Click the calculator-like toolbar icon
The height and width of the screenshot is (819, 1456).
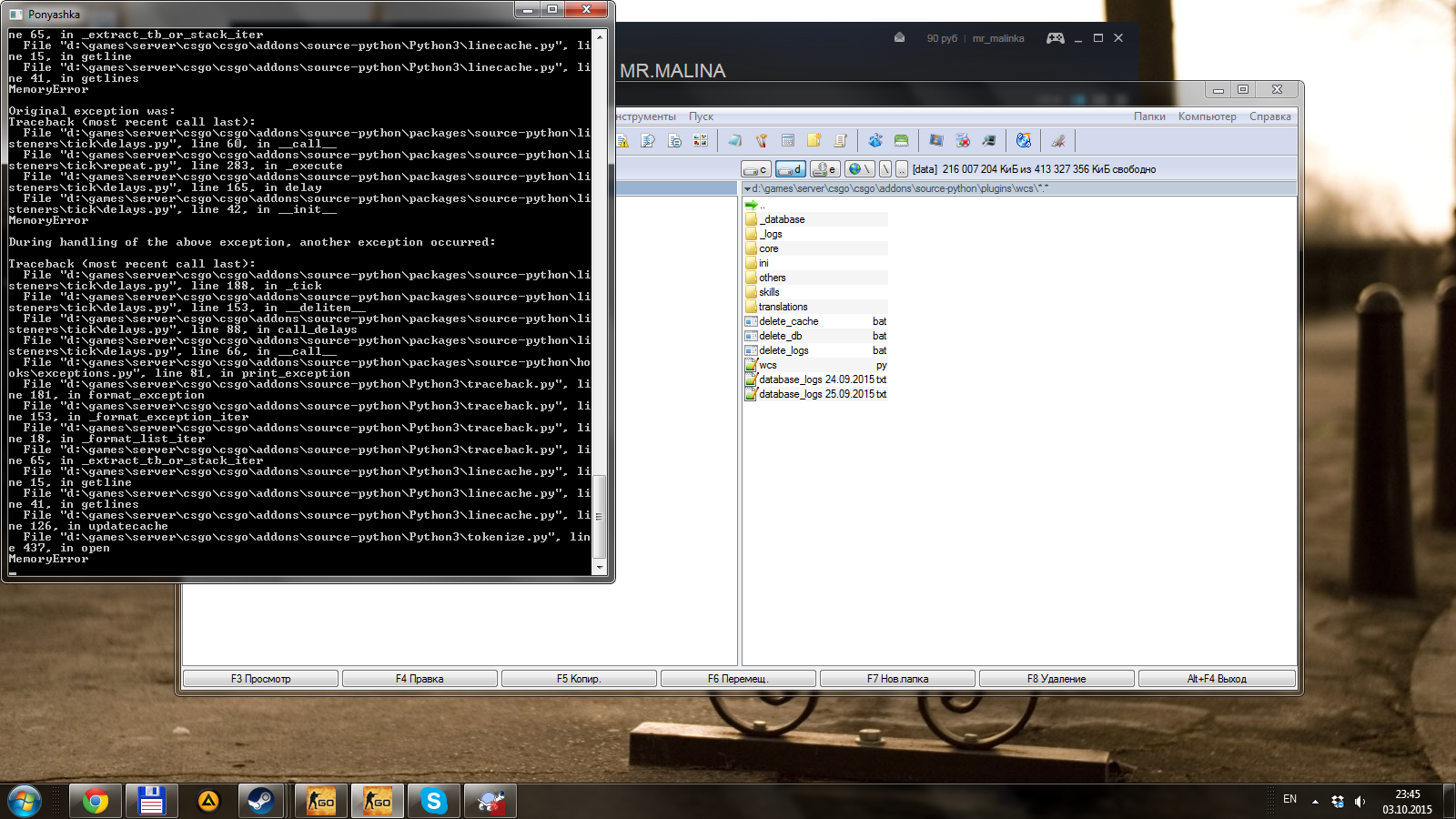[788, 140]
